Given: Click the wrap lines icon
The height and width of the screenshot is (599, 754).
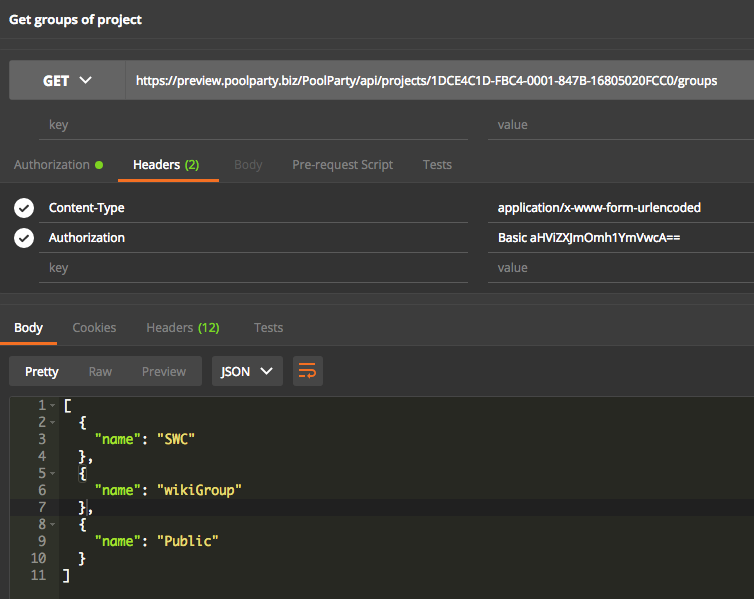Looking at the screenshot, I should pyautogui.click(x=308, y=371).
